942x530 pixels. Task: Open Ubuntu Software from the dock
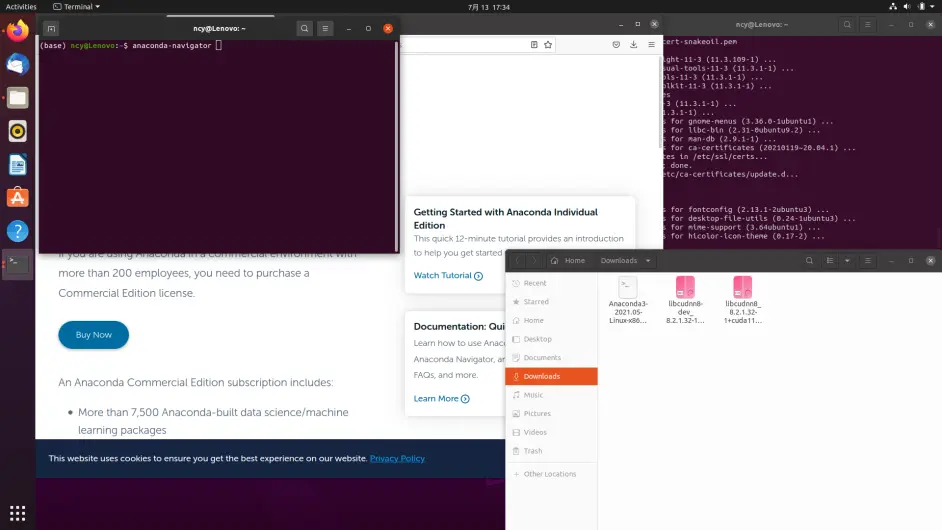[17, 198]
